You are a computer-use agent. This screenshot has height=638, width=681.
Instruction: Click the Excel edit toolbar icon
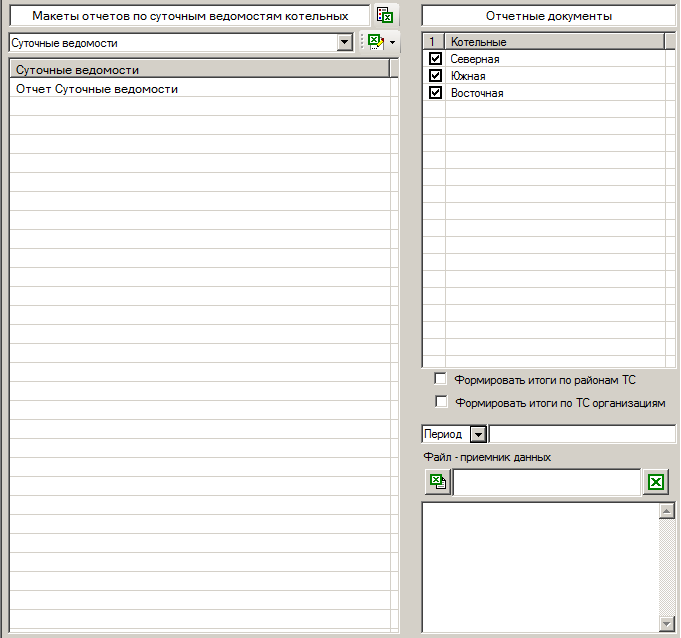(375, 42)
